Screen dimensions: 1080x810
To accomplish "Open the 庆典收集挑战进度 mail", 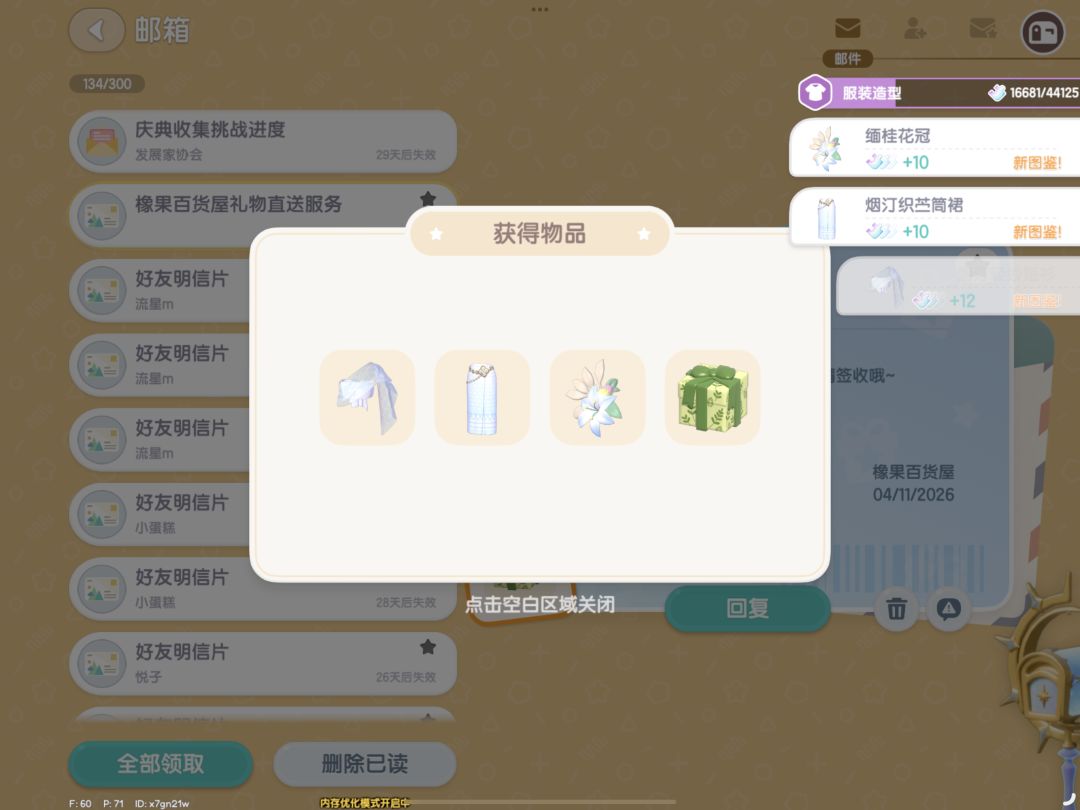I will click(262, 141).
